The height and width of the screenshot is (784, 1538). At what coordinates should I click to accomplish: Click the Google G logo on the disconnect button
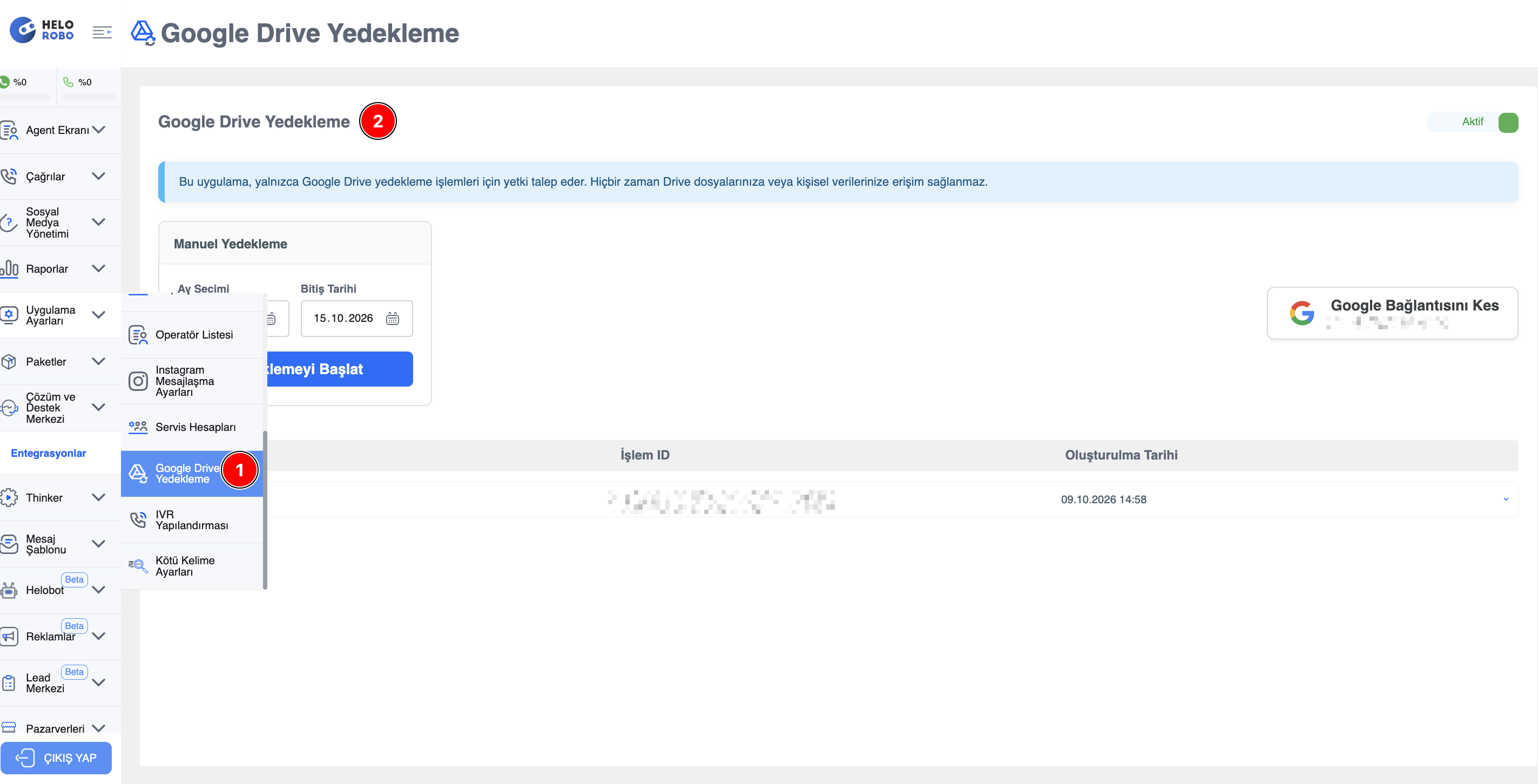point(1301,313)
